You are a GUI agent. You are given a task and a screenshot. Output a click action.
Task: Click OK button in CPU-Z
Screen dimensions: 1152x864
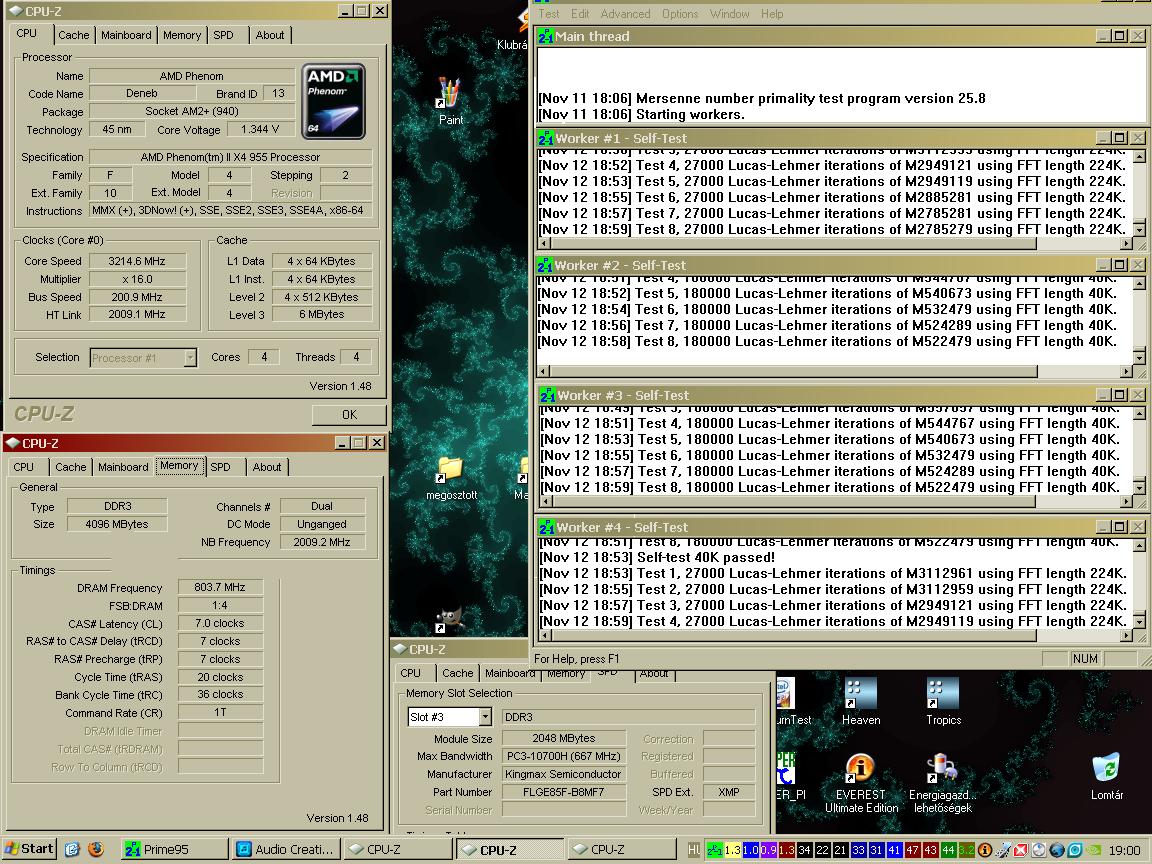coord(349,414)
